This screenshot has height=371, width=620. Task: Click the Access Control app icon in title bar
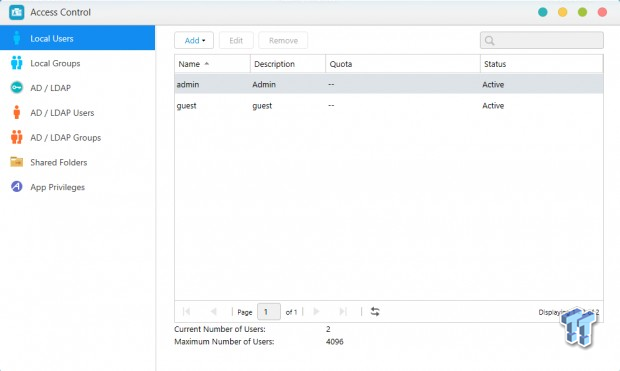point(17,12)
